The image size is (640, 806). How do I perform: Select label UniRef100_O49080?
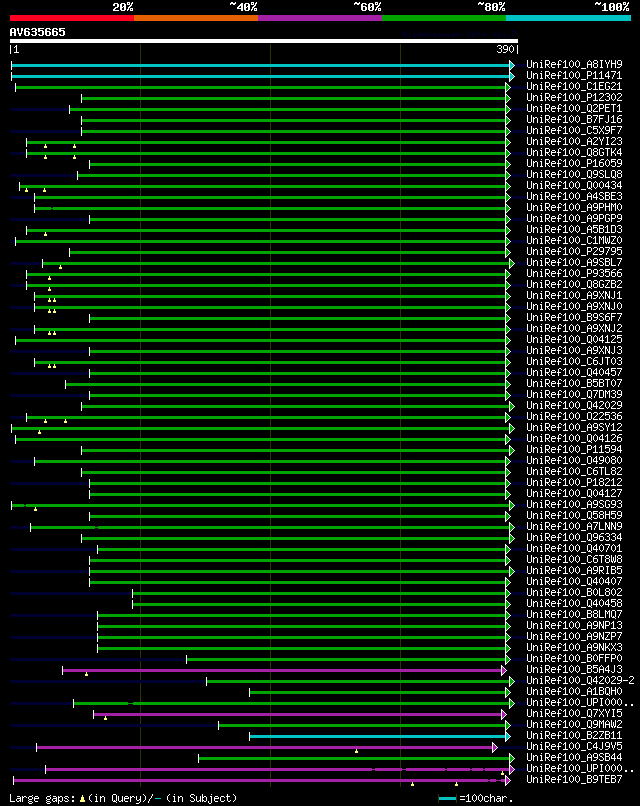[x=574, y=461]
